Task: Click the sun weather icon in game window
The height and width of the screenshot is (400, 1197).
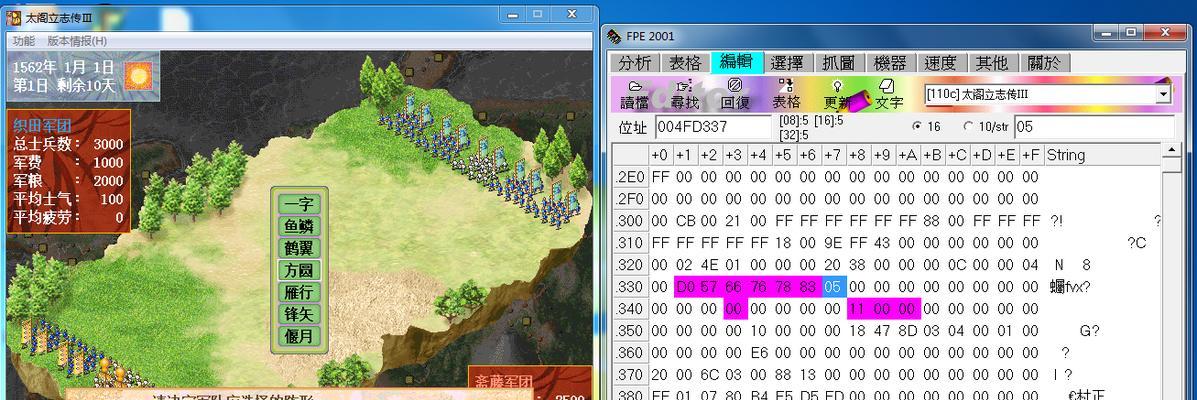Action: click(x=139, y=76)
